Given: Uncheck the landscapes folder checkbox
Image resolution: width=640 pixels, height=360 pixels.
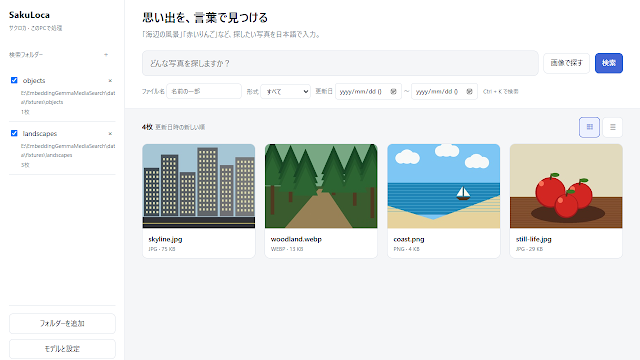Looking at the screenshot, I should coord(14,133).
